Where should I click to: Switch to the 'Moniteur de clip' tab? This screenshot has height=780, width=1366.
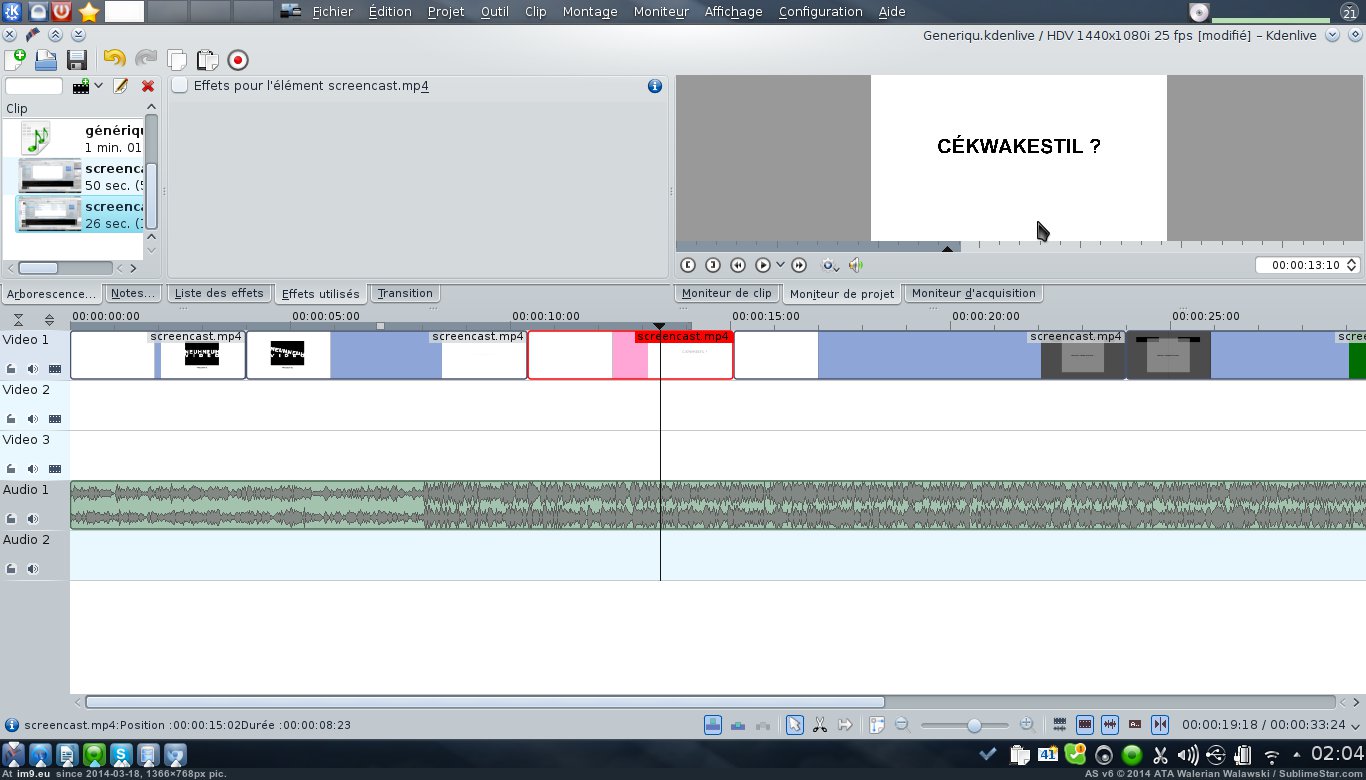pyautogui.click(x=726, y=293)
